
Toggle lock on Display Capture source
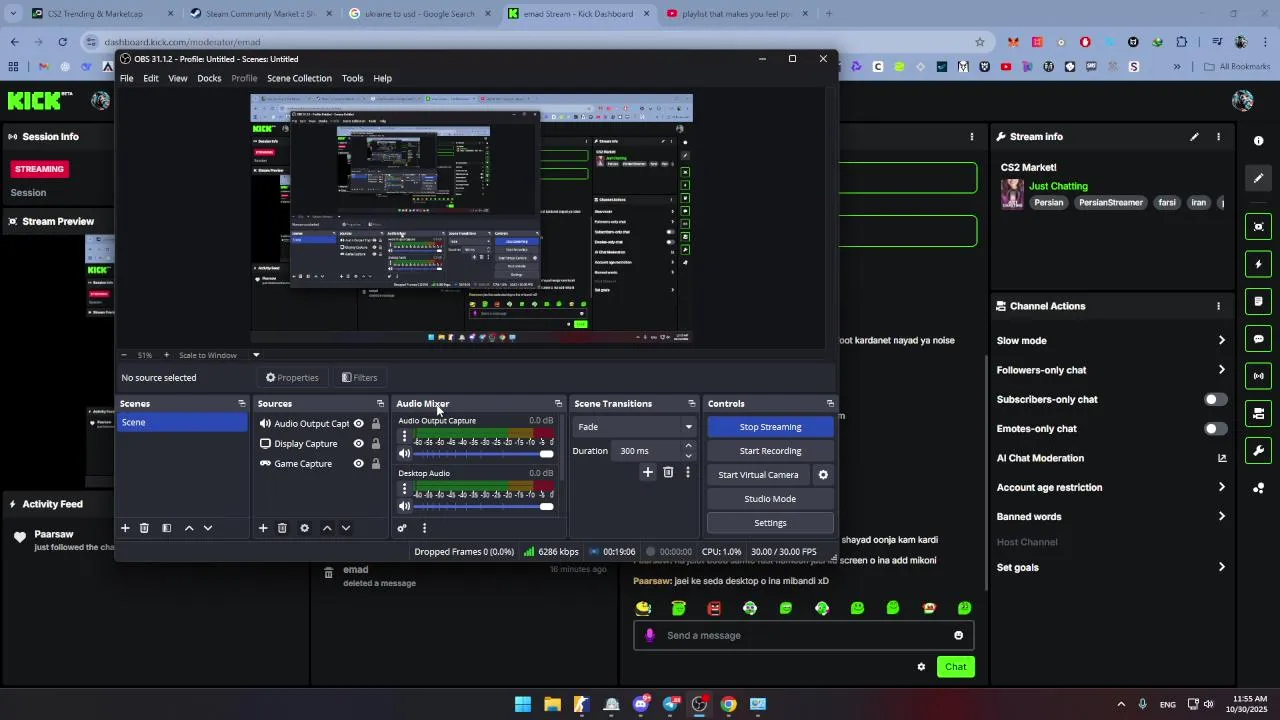coord(376,444)
